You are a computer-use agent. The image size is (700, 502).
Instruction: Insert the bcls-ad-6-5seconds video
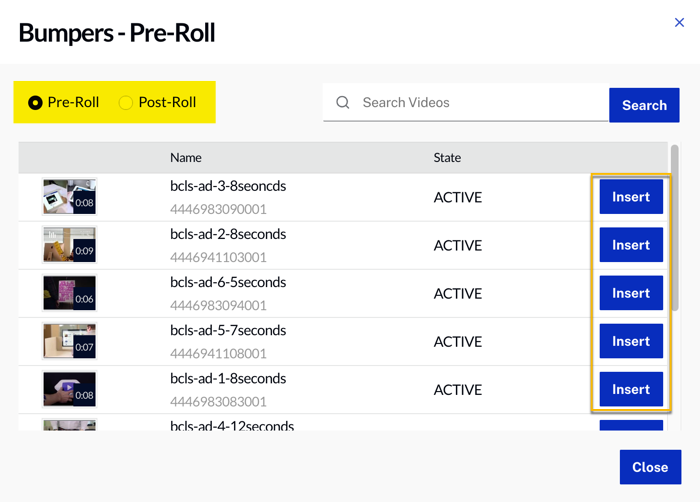tap(630, 293)
